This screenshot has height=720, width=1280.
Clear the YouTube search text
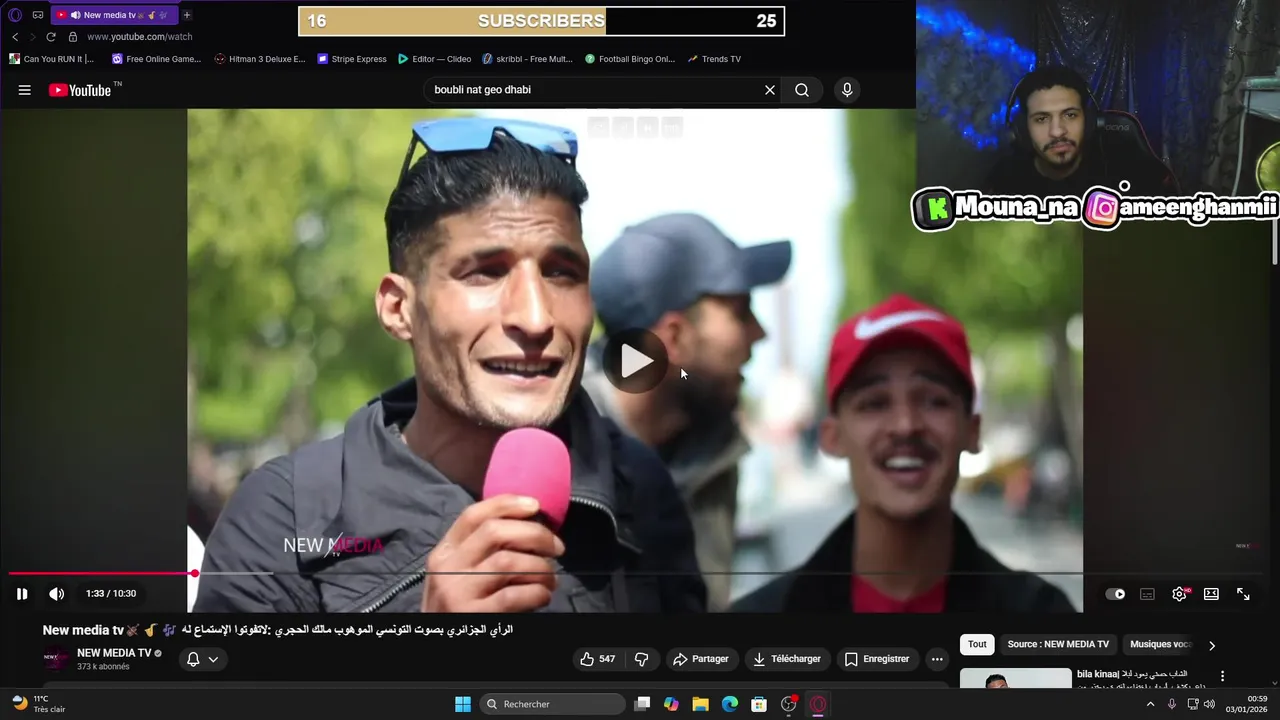[x=770, y=90]
